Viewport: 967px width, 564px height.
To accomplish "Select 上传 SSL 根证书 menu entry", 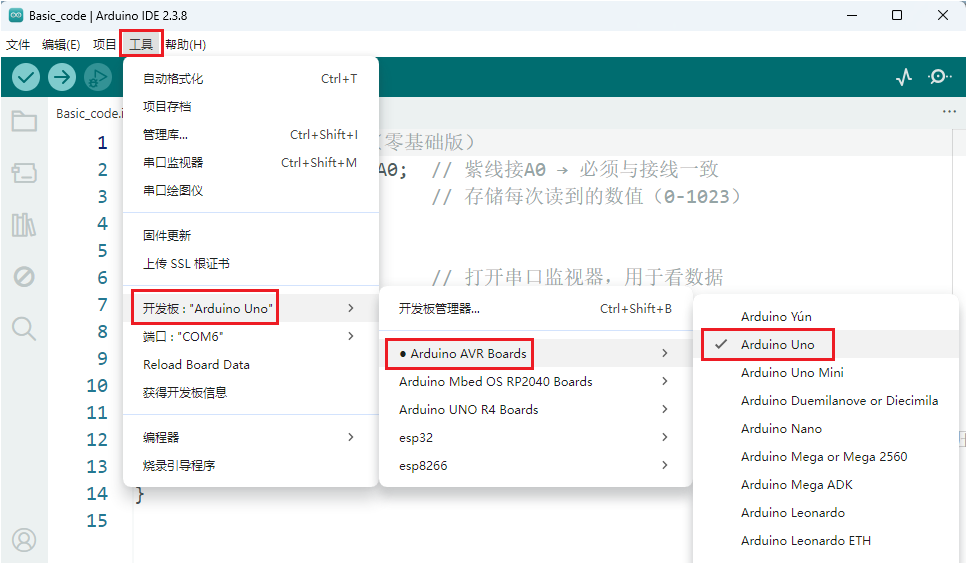I will [x=250, y=264].
